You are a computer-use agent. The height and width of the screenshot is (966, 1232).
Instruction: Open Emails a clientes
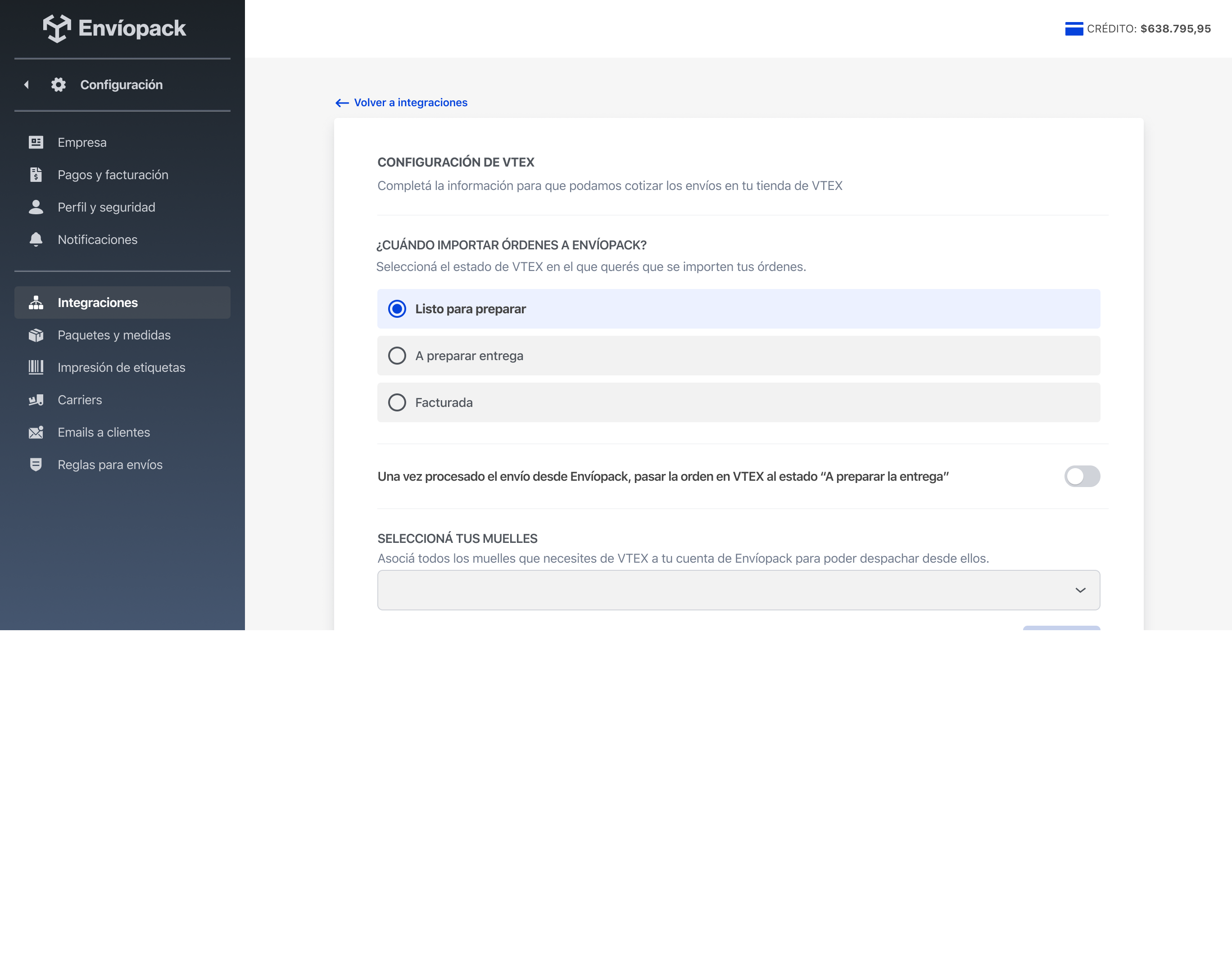tap(122, 433)
